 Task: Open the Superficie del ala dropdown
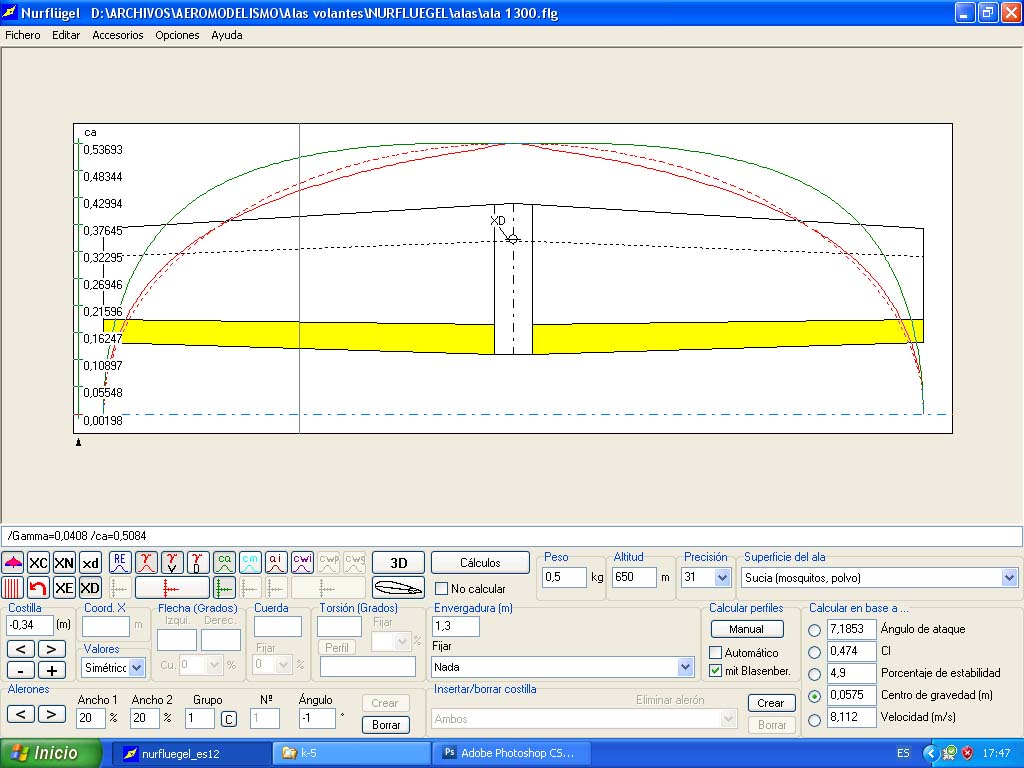(1009, 578)
